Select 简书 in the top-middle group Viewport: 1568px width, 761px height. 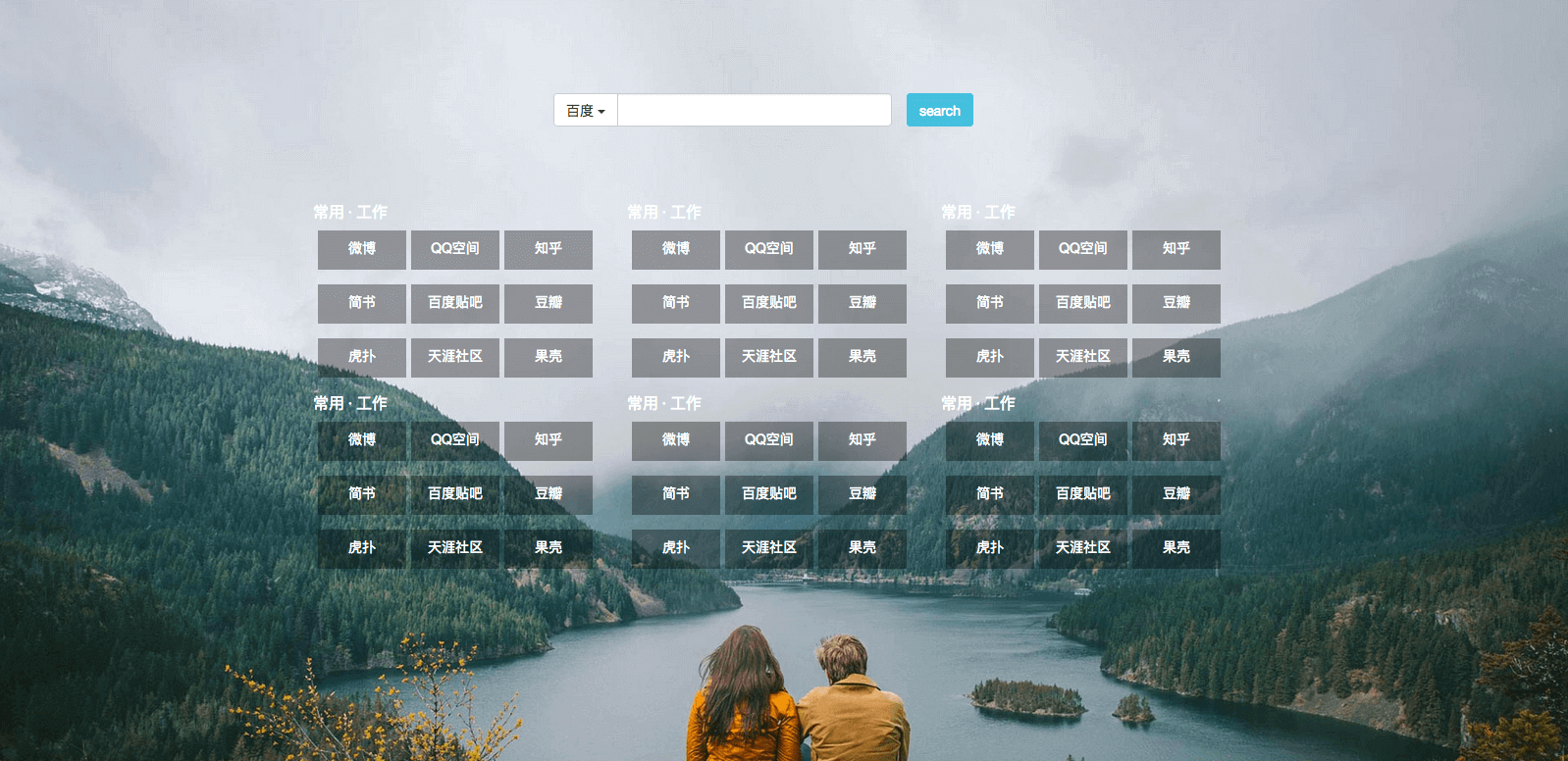click(676, 304)
